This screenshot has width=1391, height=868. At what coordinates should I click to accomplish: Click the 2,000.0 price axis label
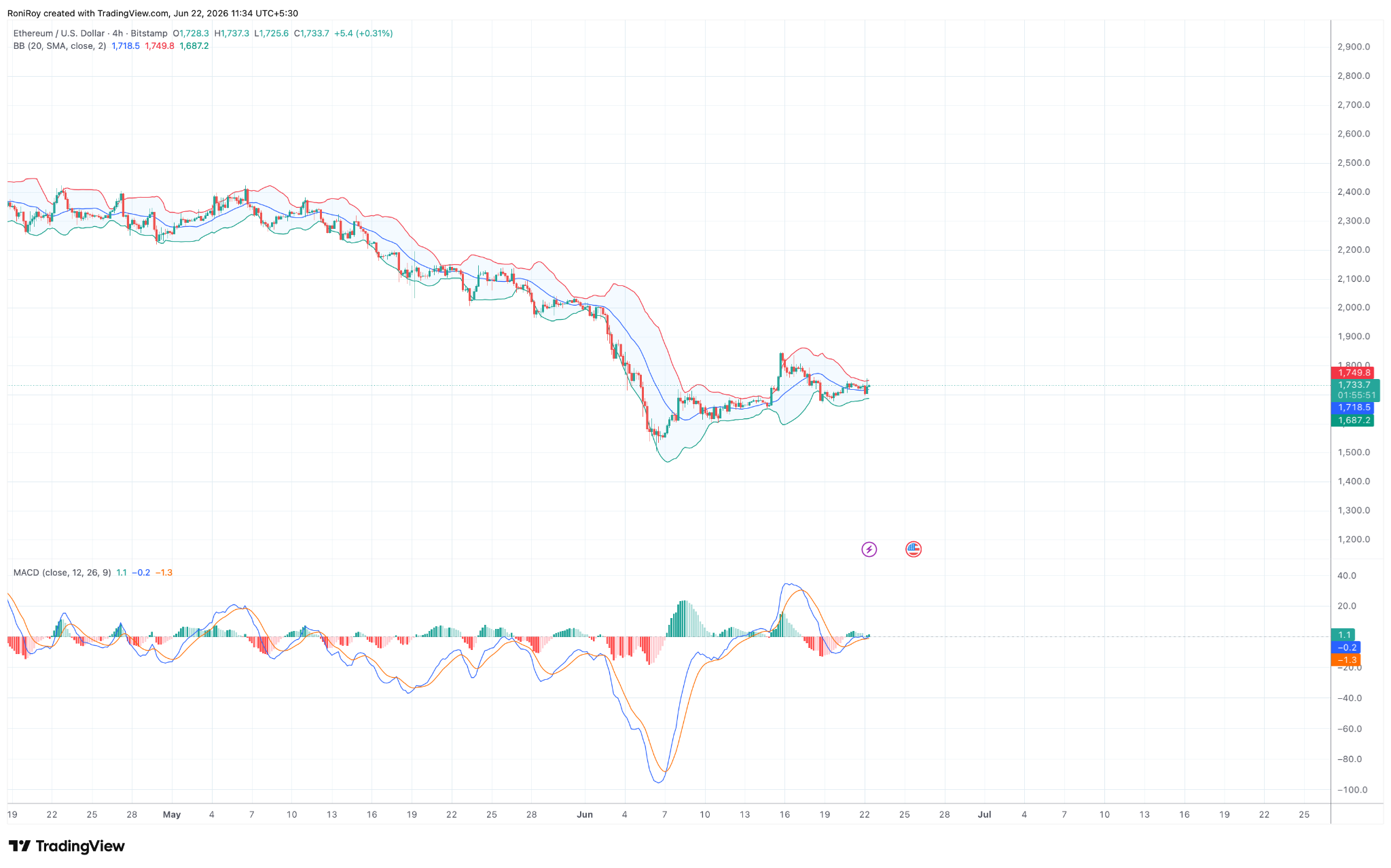click(1353, 308)
